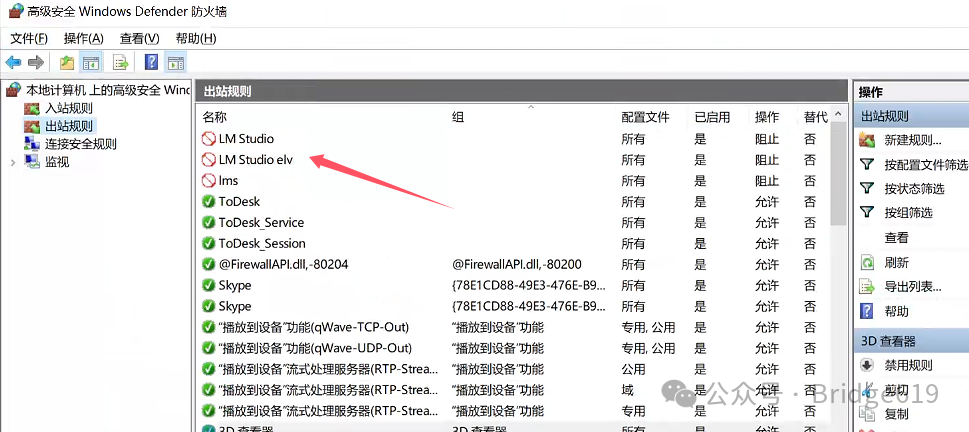The image size is (969, 432).
Task: Select 出站规则 in the tree
Action: click(x=69, y=127)
